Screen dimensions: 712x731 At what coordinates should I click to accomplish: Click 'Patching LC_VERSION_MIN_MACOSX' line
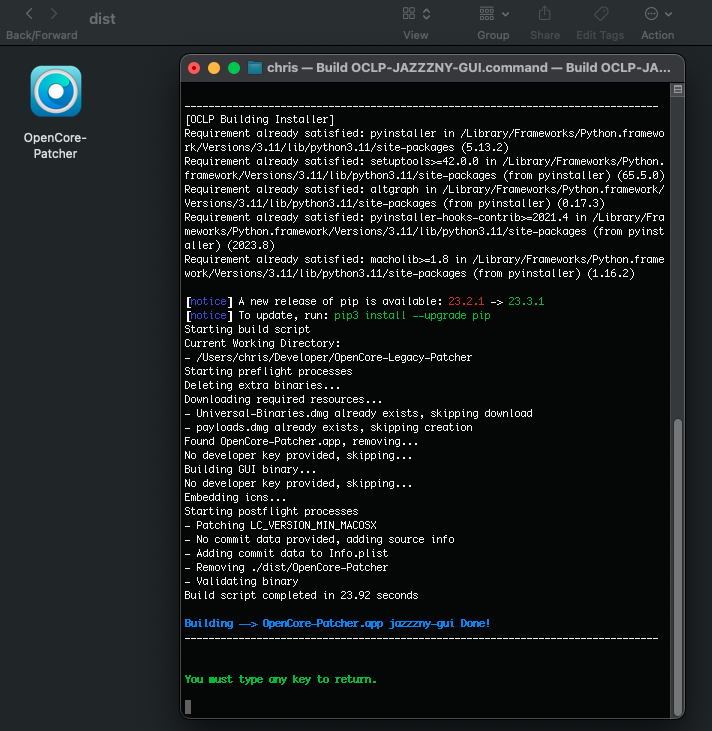point(281,525)
